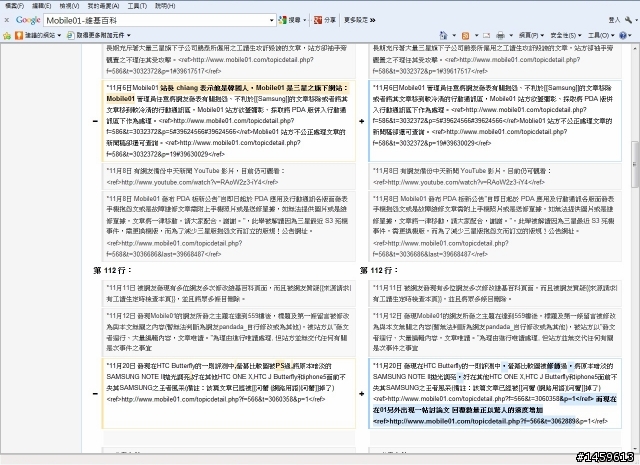Click the youtube.com/watch link text in left column

[192, 182]
